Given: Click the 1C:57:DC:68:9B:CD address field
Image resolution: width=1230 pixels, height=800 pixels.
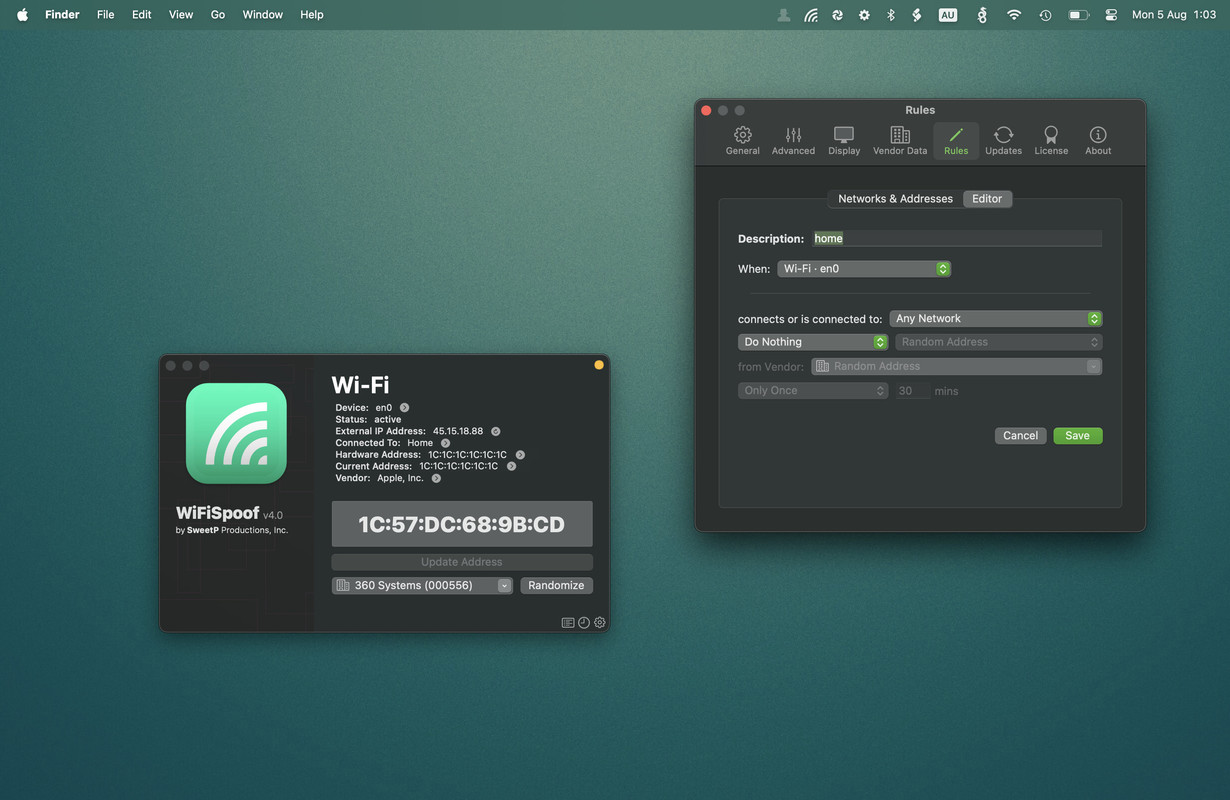Looking at the screenshot, I should tap(462, 524).
